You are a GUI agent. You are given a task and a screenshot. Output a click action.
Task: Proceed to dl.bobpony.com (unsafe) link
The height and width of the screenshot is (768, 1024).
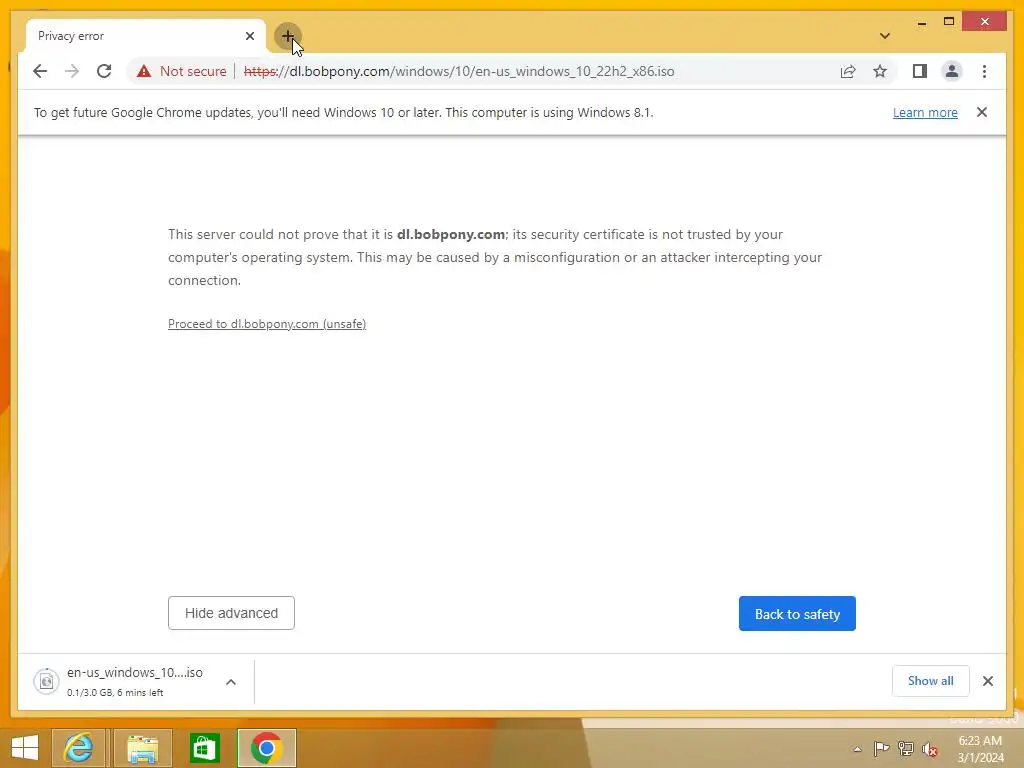click(267, 324)
